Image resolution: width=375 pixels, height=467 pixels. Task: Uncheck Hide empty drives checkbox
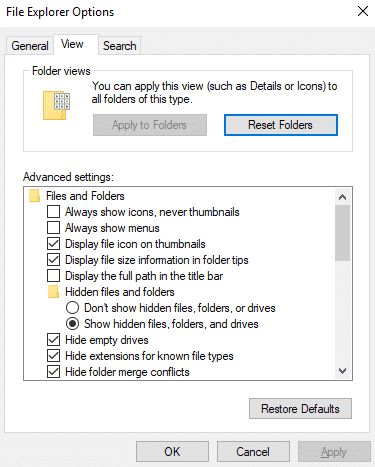53,340
